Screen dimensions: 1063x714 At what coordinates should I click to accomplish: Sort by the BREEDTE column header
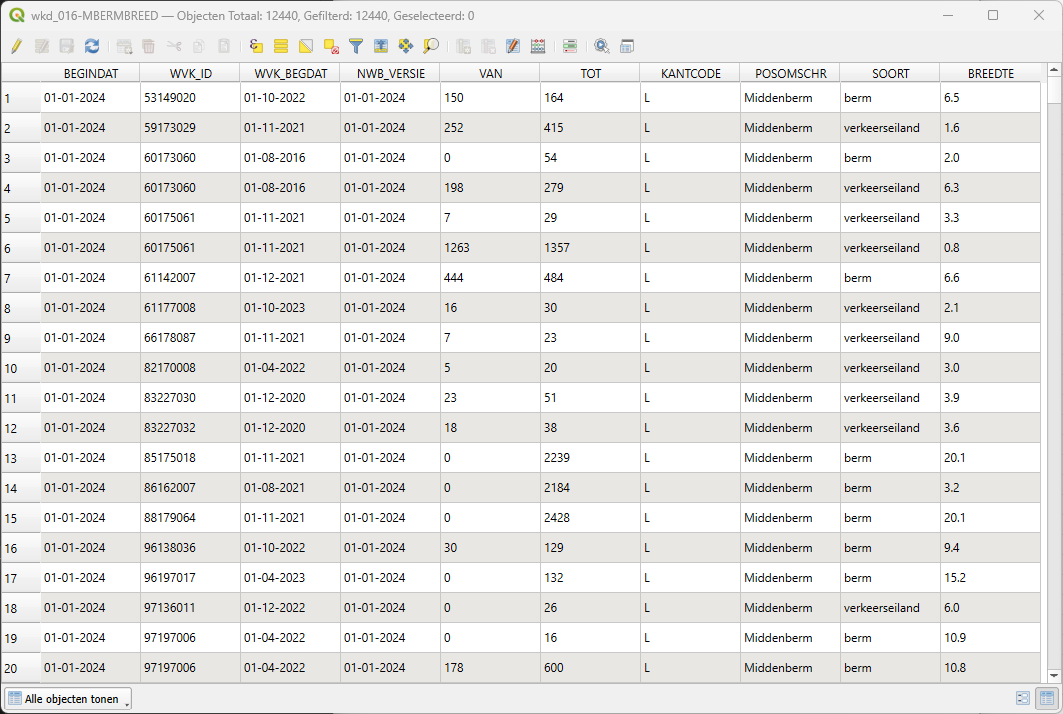[990, 73]
